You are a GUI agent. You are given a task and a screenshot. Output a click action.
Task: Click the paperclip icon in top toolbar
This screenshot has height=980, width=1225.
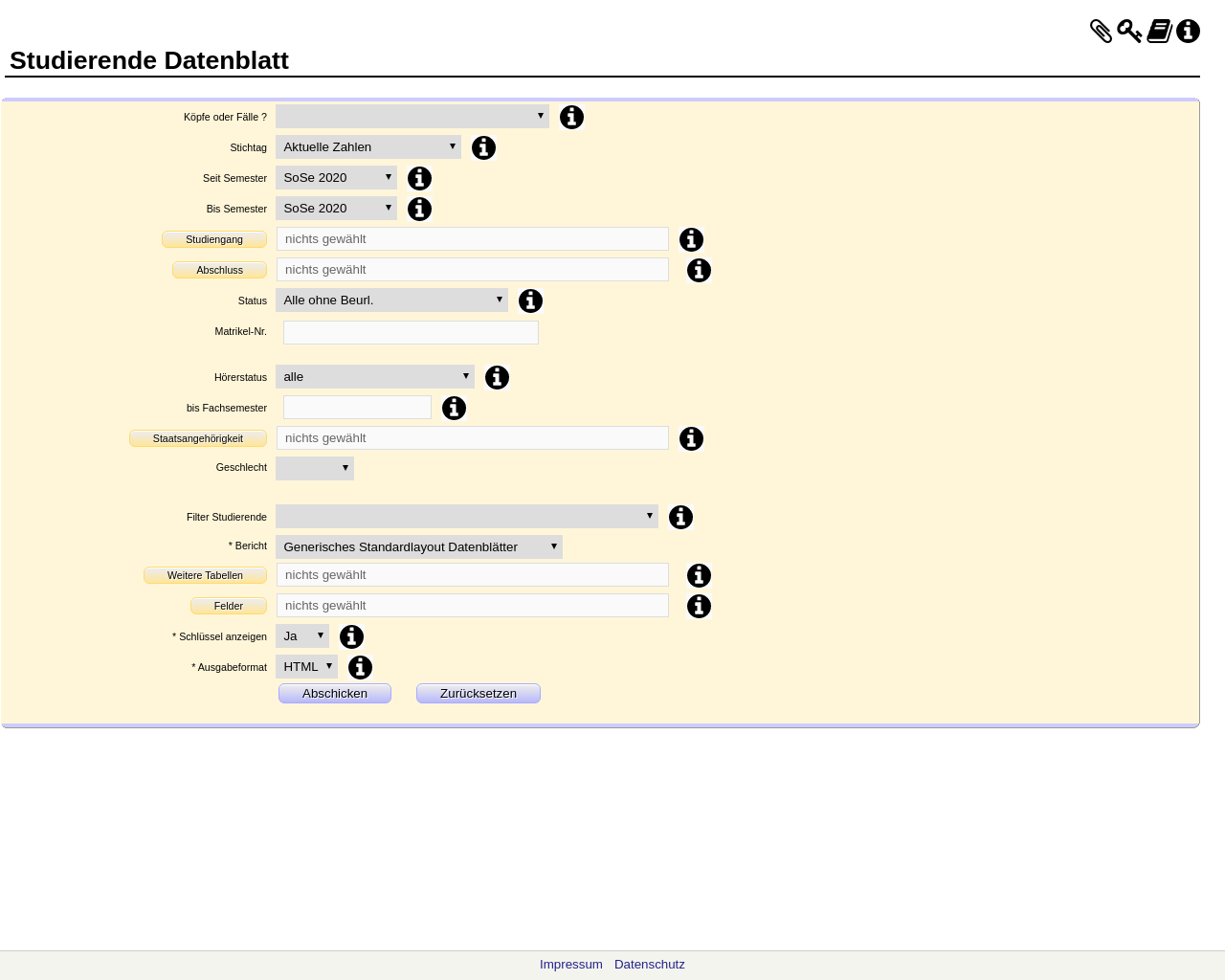pyautogui.click(x=1101, y=32)
